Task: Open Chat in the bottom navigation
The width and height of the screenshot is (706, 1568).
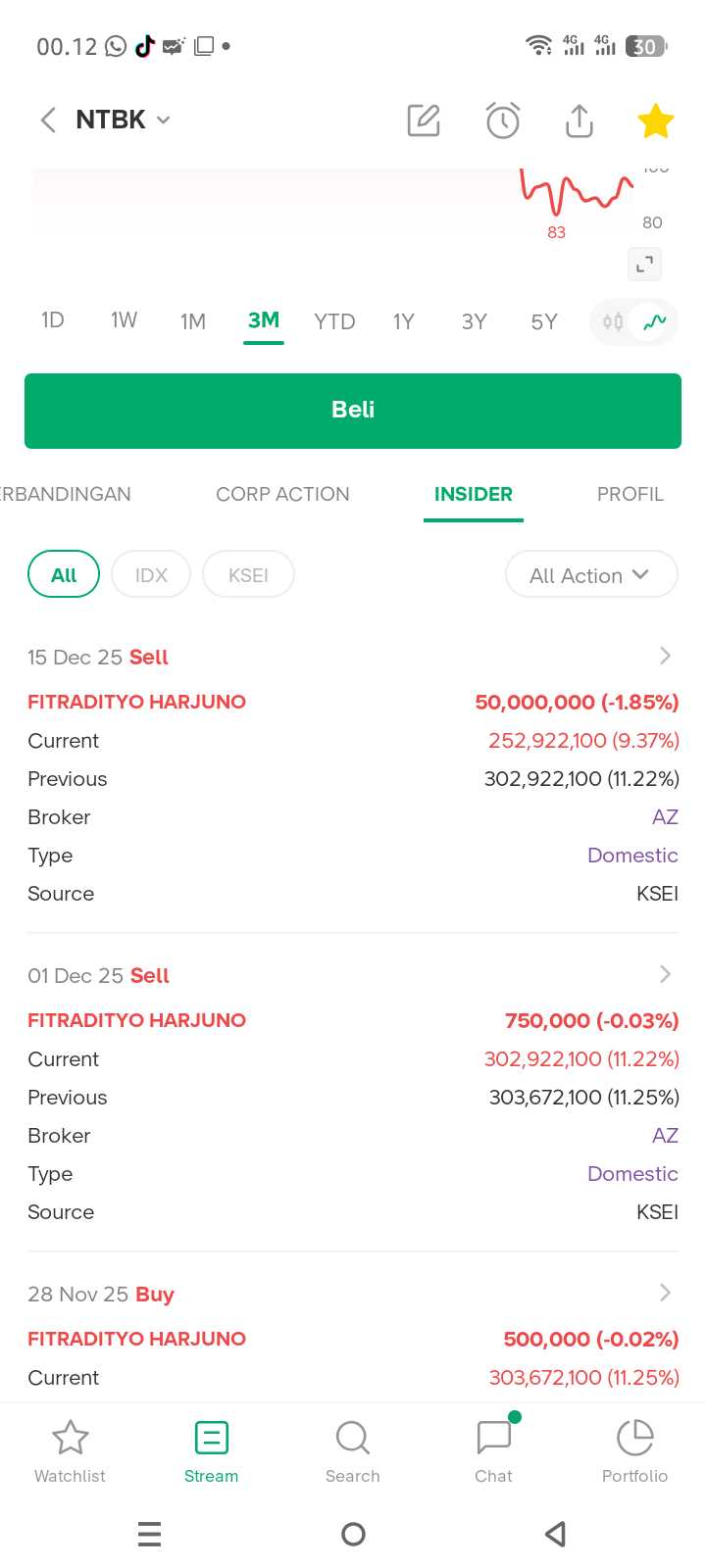Action: click(493, 1450)
